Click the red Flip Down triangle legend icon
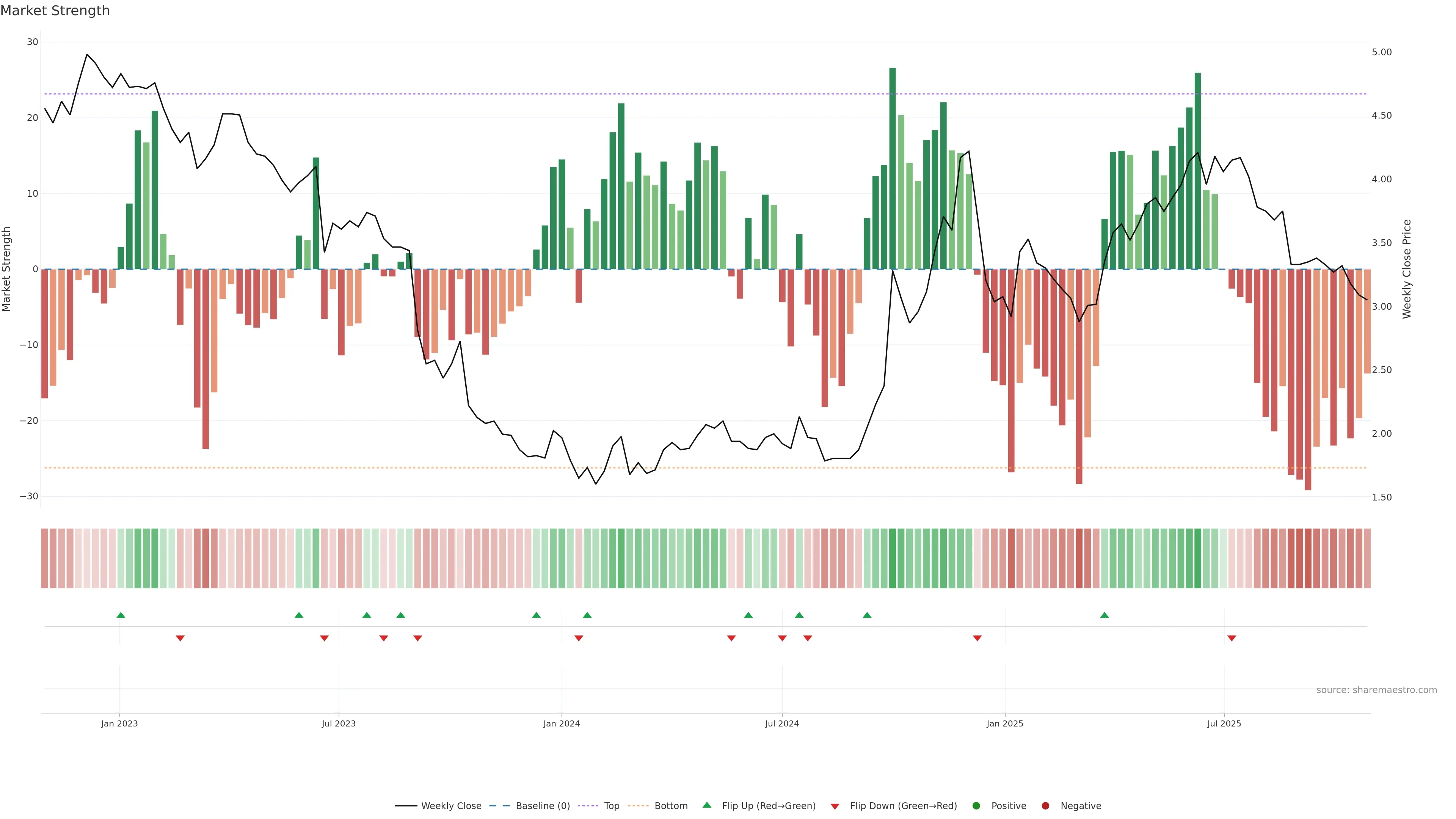This screenshot has width=1456, height=819. click(x=835, y=806)
